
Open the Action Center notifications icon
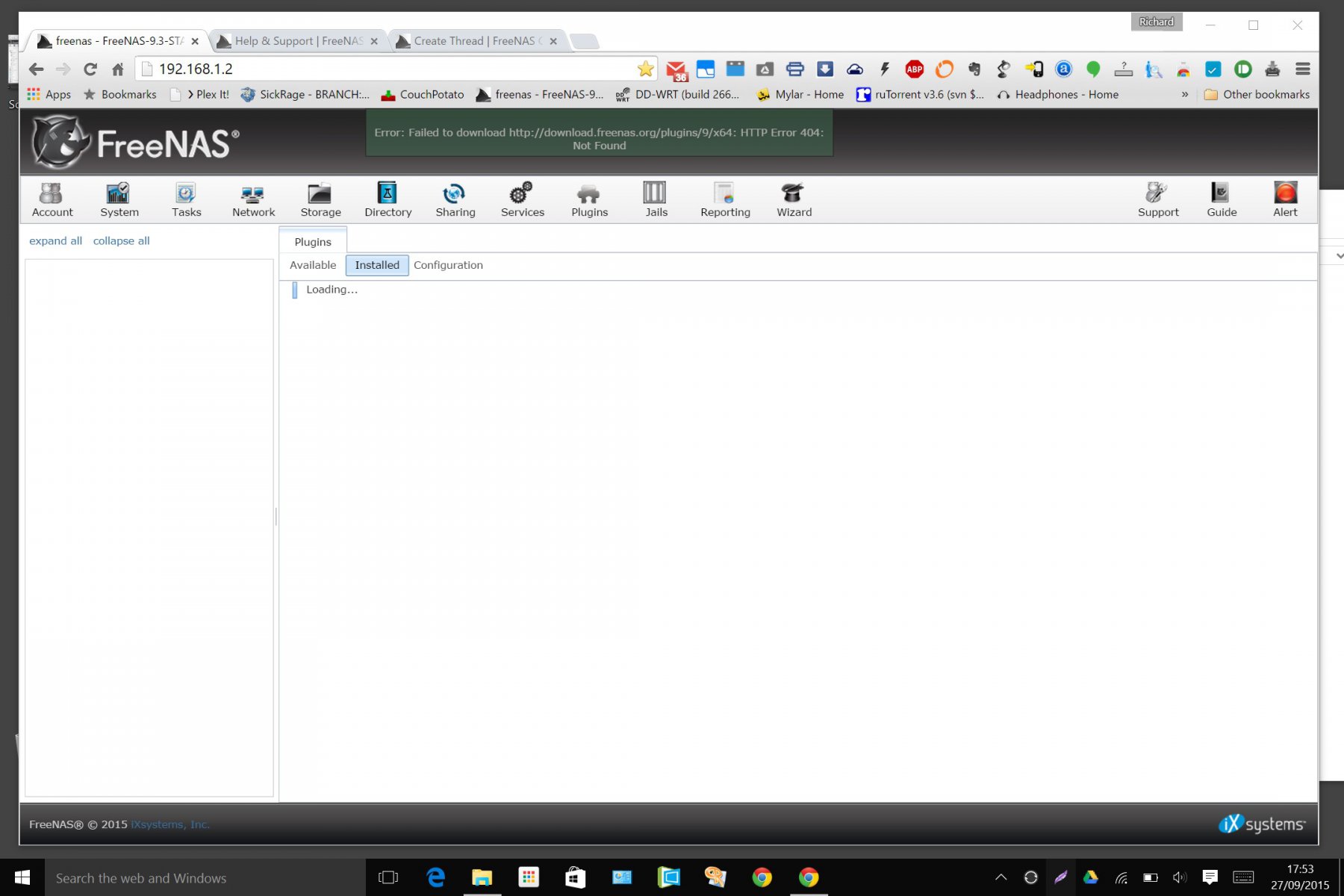tap(1210, 878)
